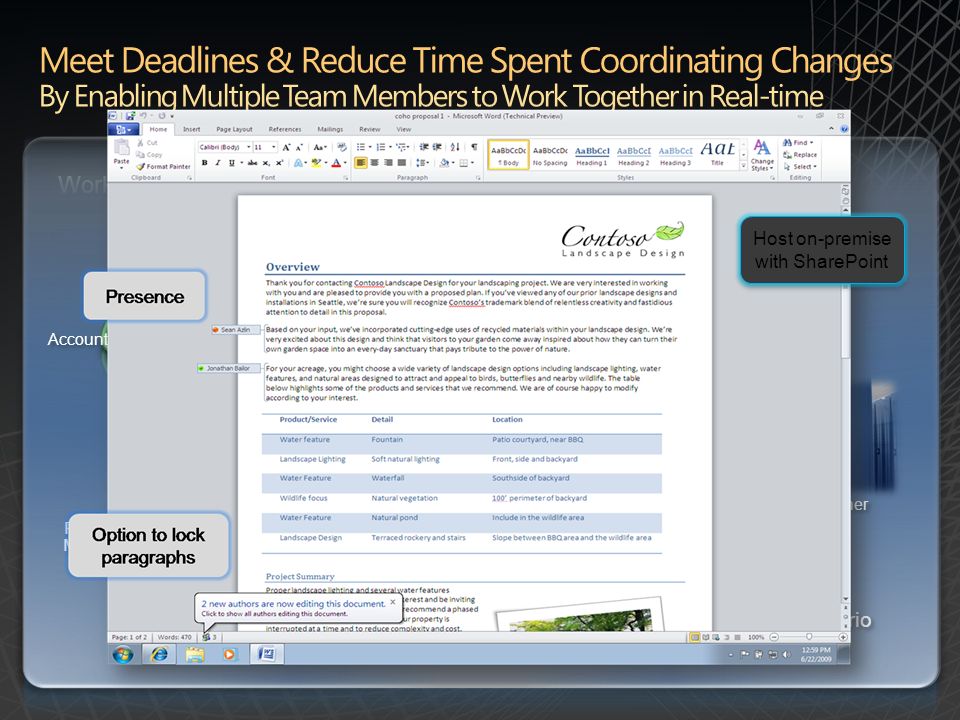960x720 pixels.
Task: Open the Customize Quick Access Toolbar arrow
Action: point(172,116)
